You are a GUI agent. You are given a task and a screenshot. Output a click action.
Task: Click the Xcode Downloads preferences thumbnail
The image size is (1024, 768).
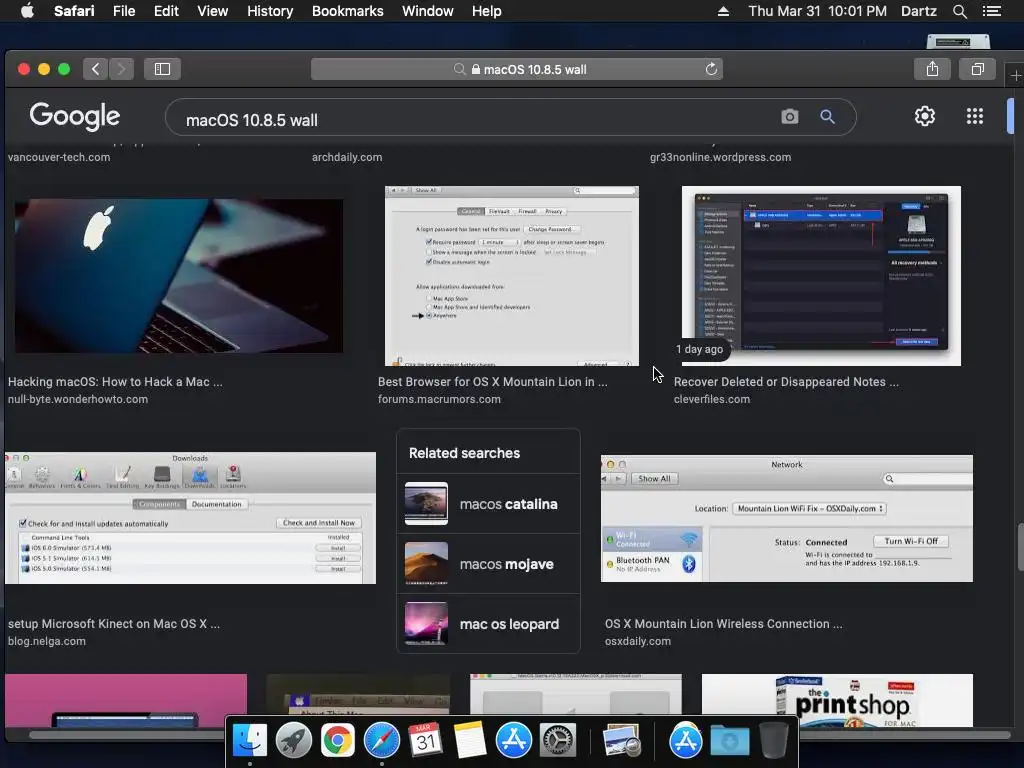coord(190,518)
